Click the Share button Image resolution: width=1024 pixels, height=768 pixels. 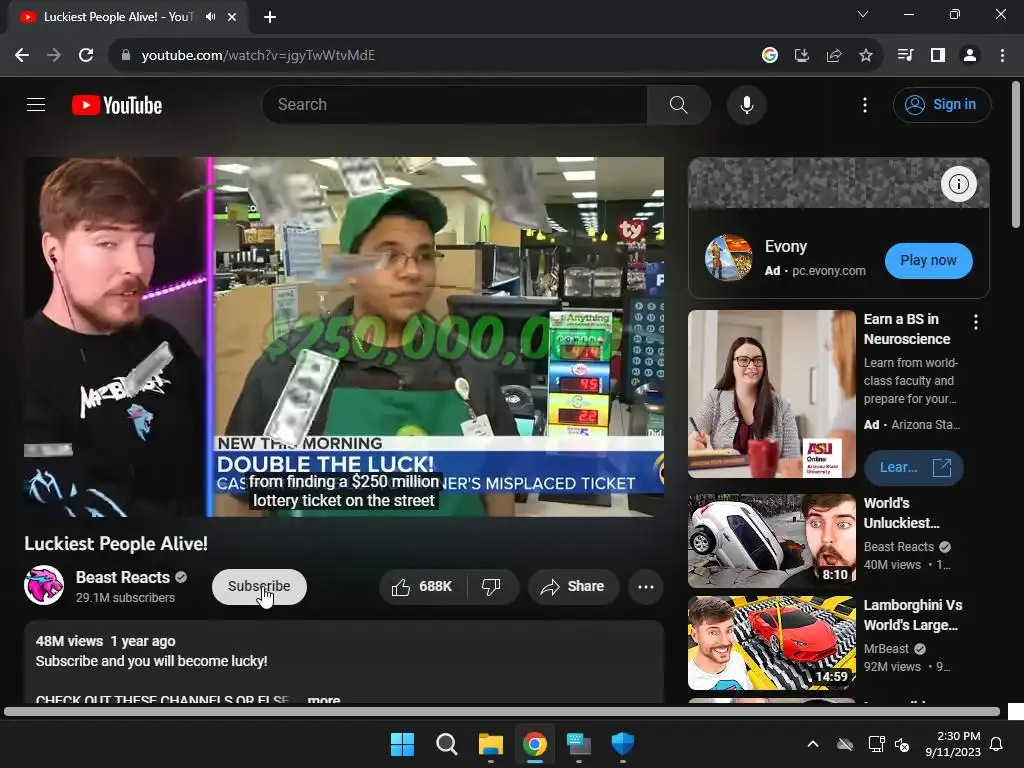tap(573, 586)
